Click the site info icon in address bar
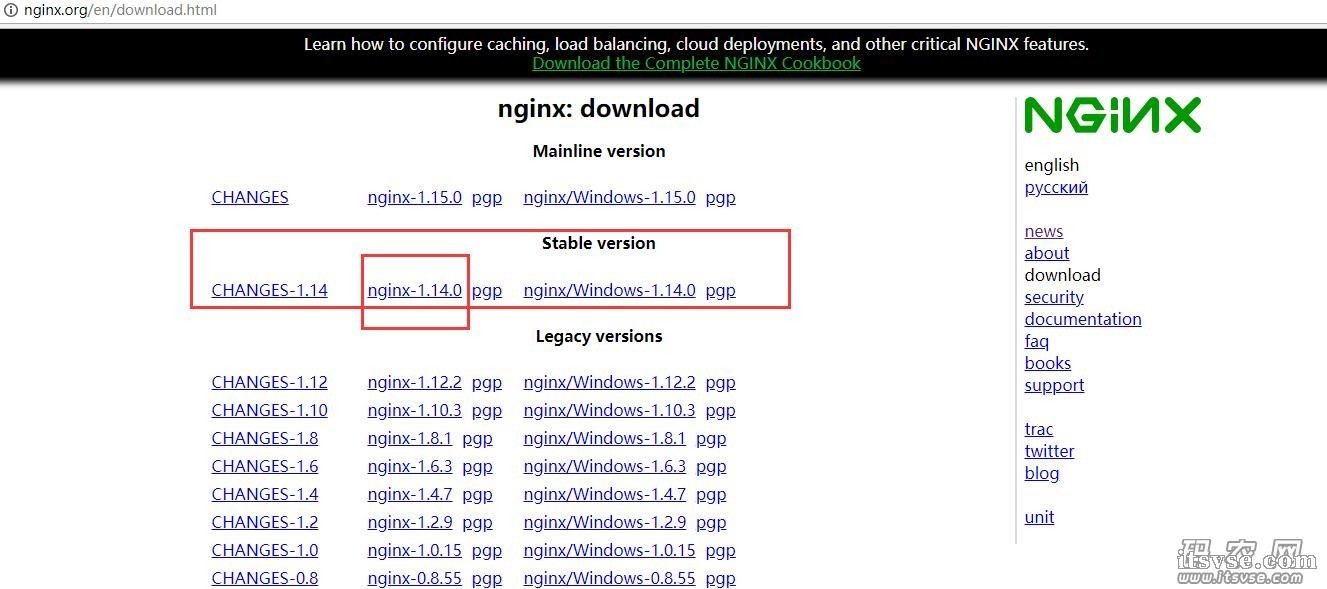The image size is (1327, 589). tap(9, 11)
